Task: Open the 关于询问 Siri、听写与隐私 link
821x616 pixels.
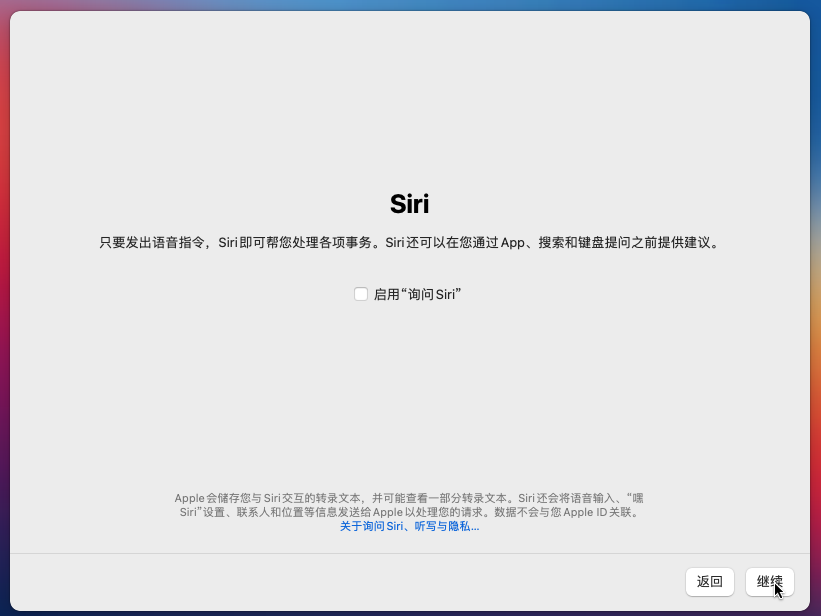Action: click(x=409, y=526)
